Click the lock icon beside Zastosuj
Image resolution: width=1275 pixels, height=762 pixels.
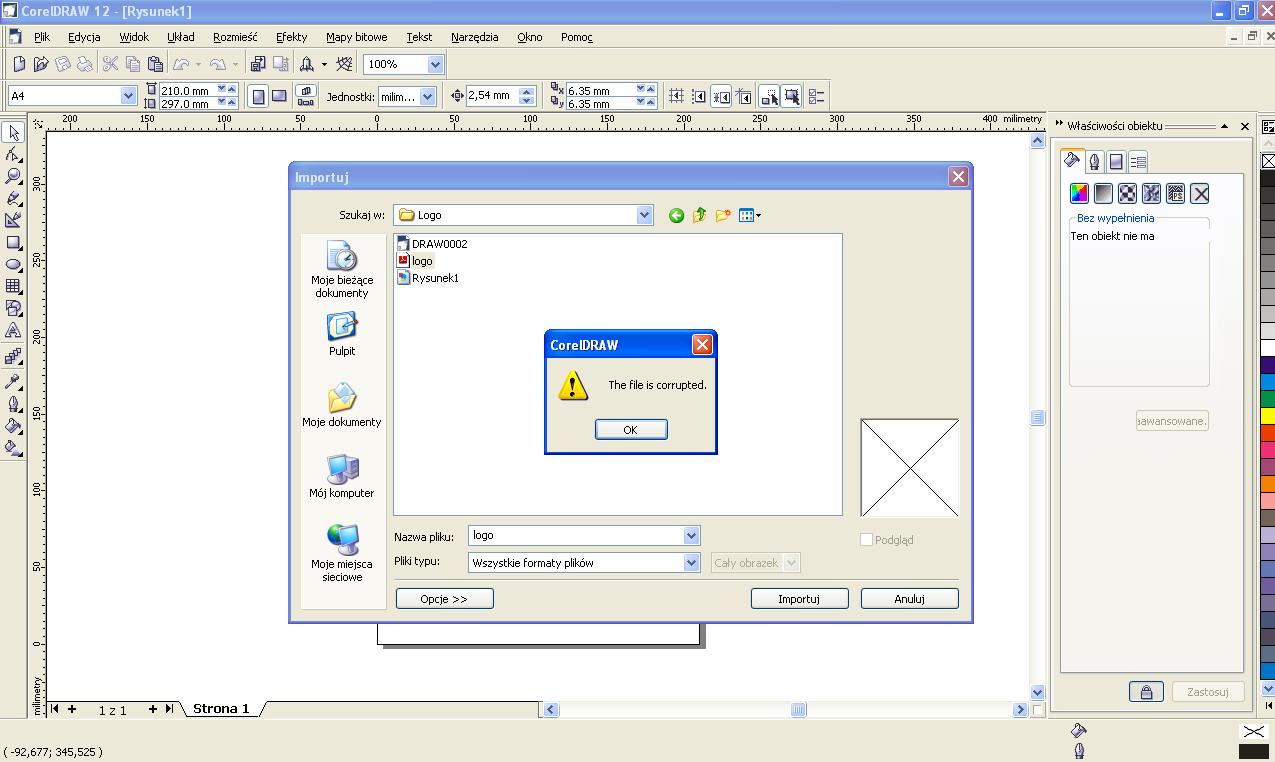tap(1146, 691)
